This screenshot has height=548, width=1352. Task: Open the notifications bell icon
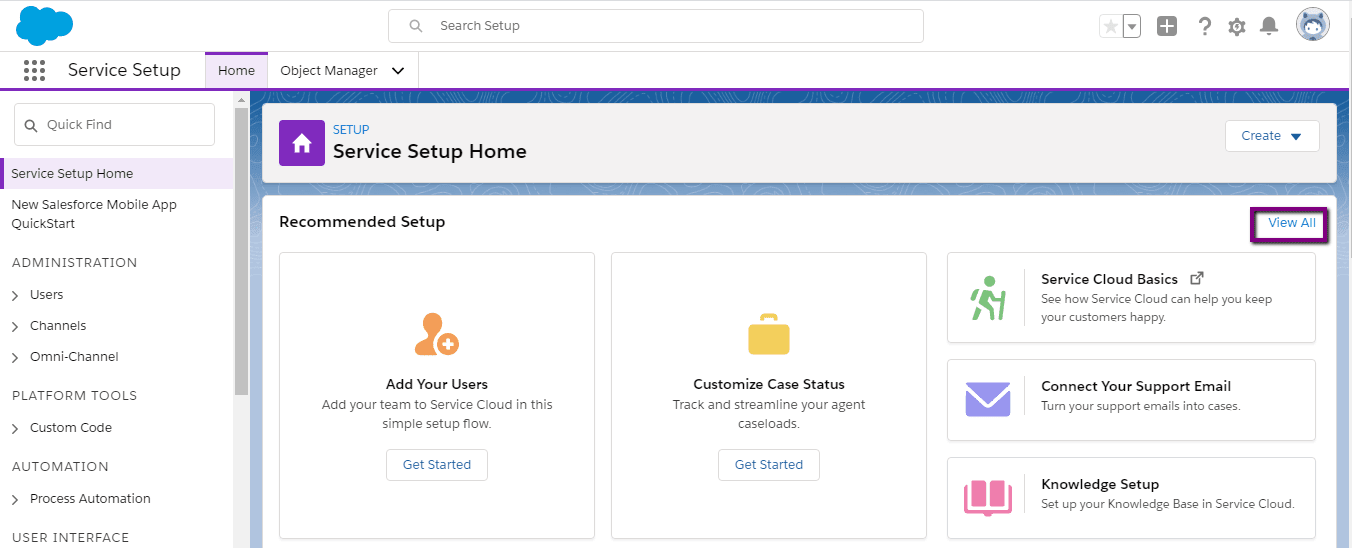pyautogui.click(x=1269, y=26)
